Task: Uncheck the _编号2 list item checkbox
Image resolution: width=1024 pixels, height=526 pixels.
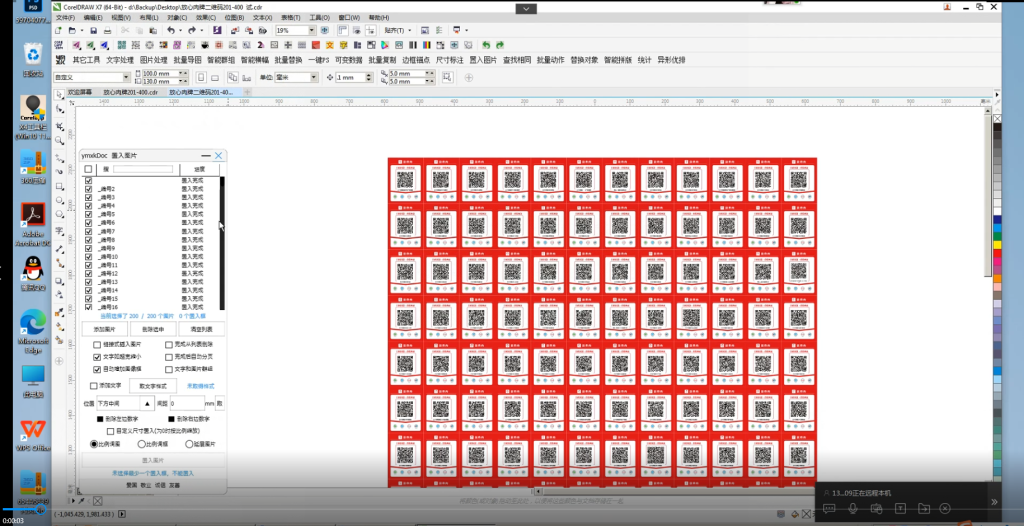Action: (89, 189)
